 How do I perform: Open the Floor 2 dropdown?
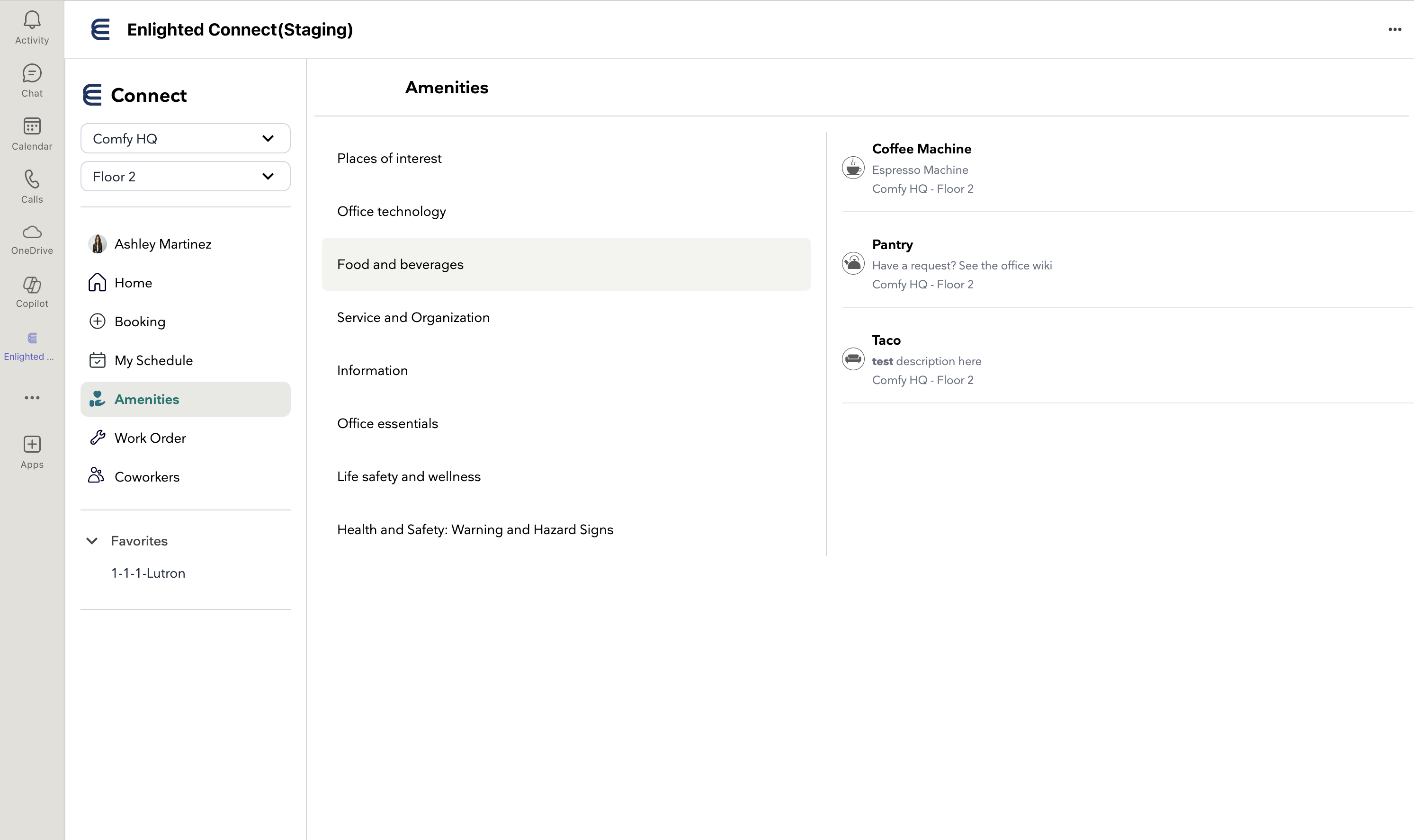pos(185,176)
